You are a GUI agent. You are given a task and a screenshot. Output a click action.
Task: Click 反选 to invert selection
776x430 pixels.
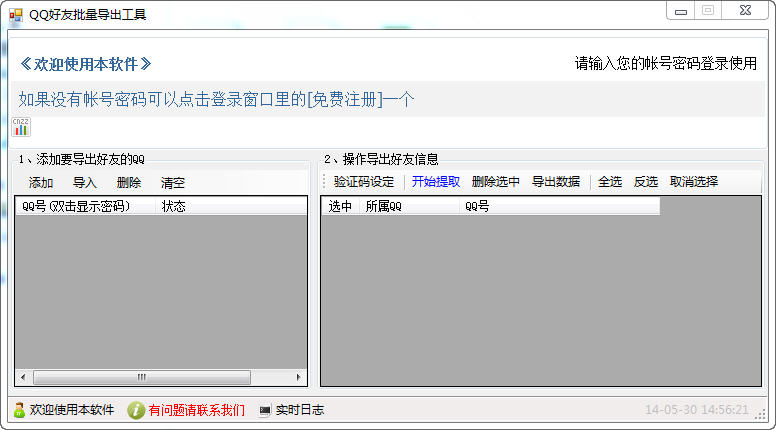pos(646,182)
